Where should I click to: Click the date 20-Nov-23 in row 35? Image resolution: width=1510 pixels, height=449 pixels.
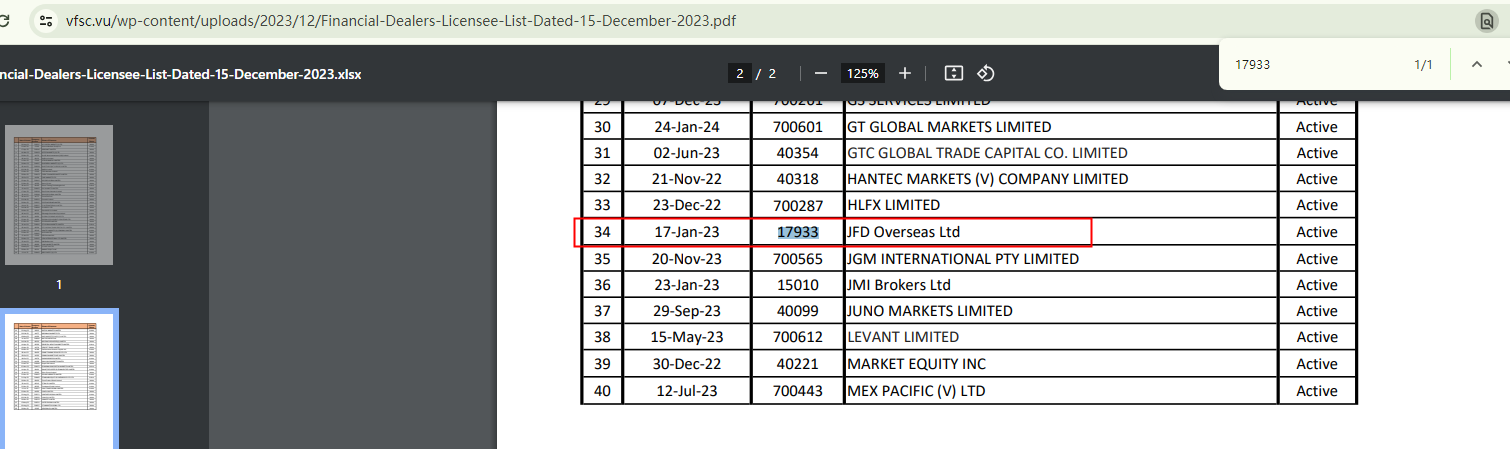coord(687,259)
